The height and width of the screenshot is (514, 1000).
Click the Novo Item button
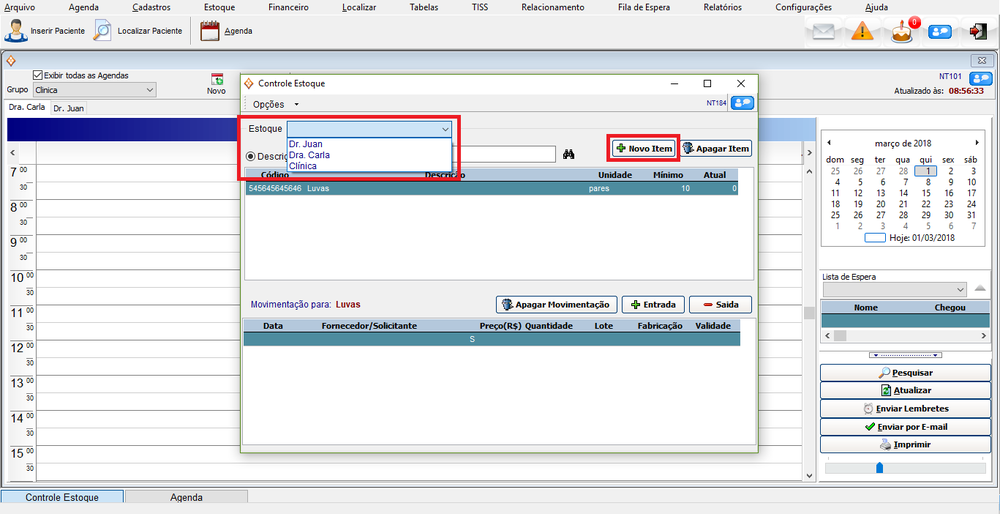(644, 148)
